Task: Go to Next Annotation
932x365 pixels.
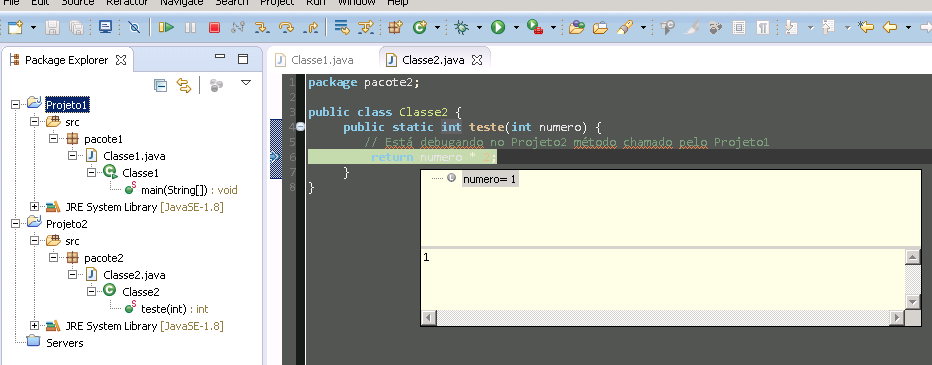Action: (791, 27)
